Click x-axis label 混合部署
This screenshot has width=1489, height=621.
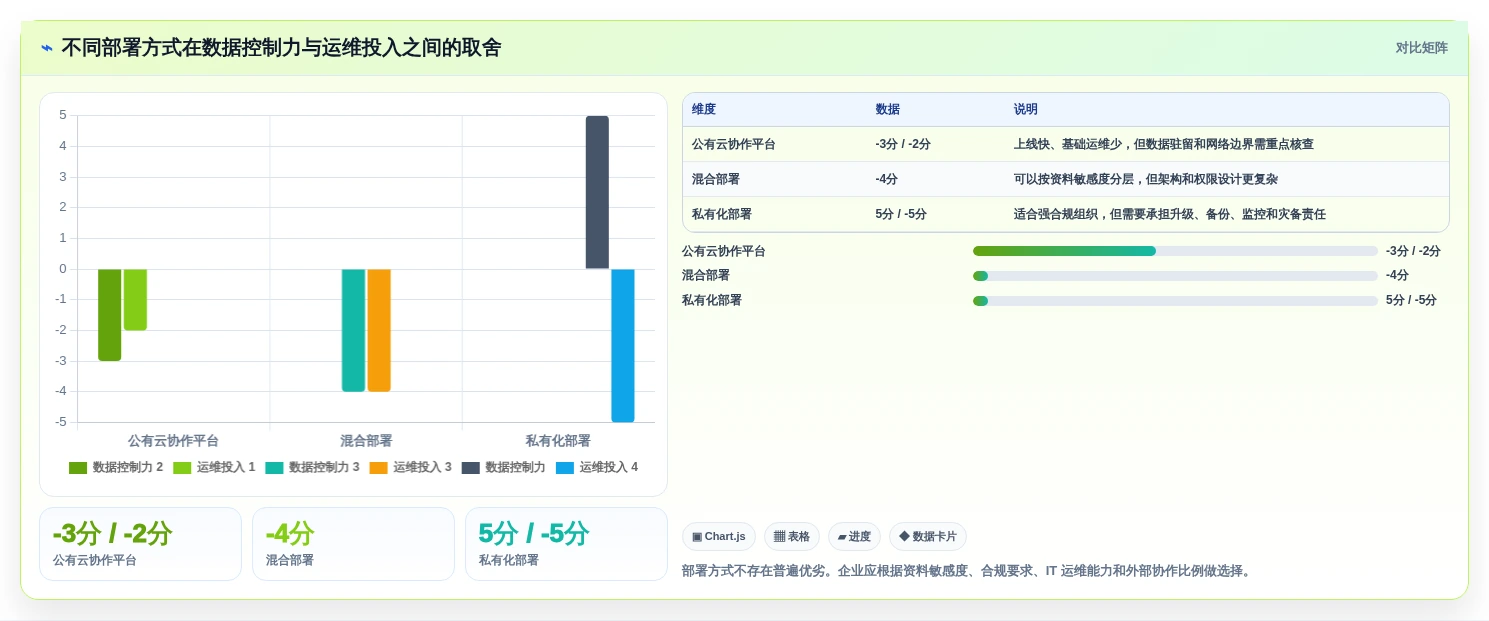pos(366,441)
